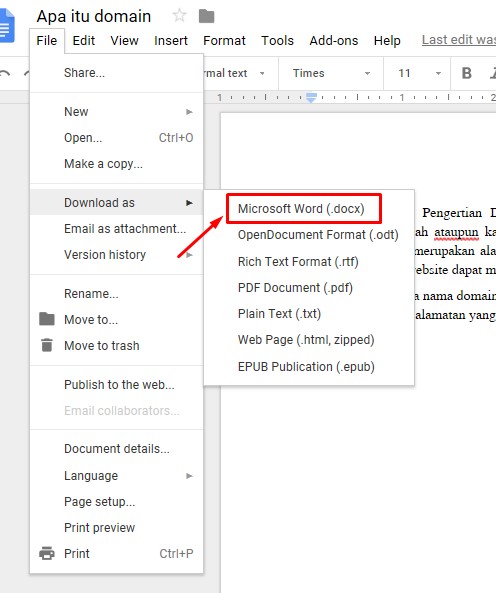Open the File menu
496x593 pixels.
[x=47, y=40]
